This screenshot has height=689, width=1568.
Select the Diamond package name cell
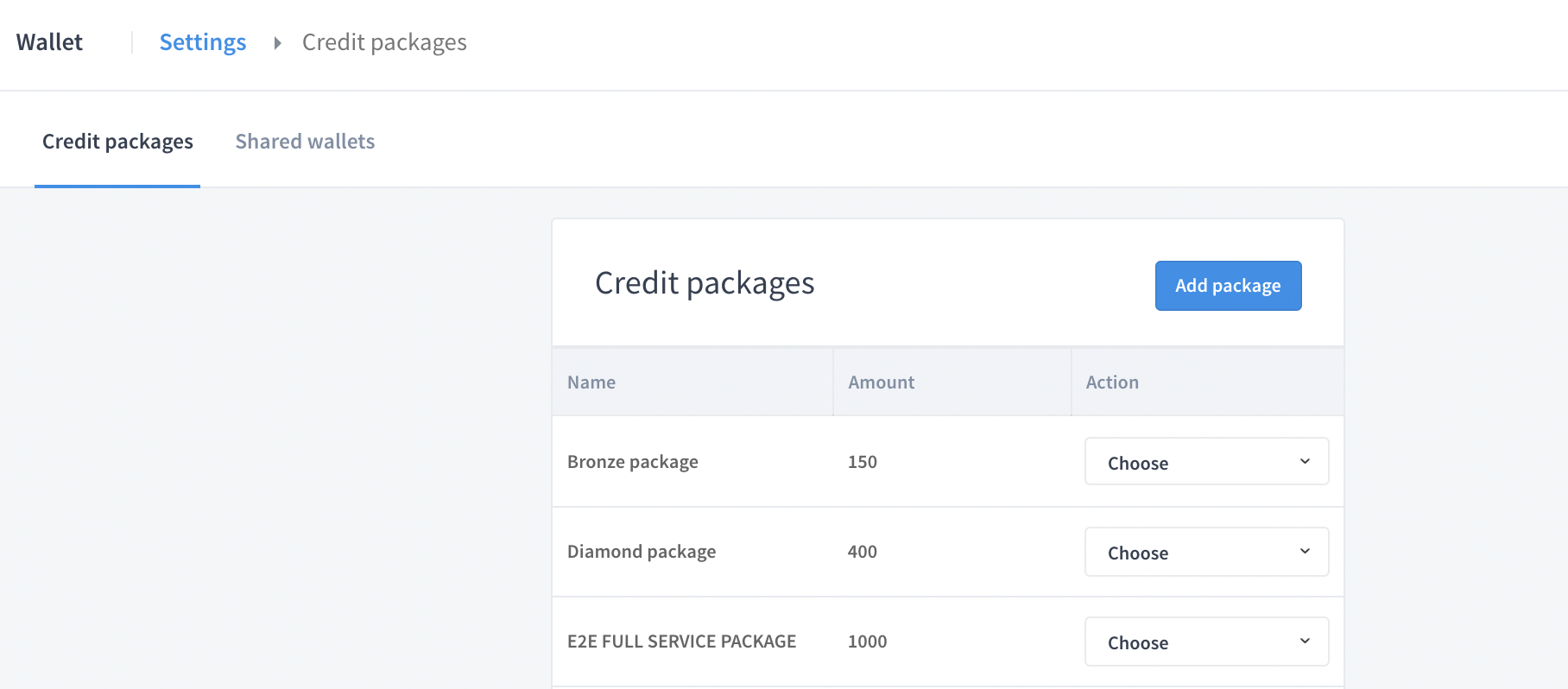[642, 552]
